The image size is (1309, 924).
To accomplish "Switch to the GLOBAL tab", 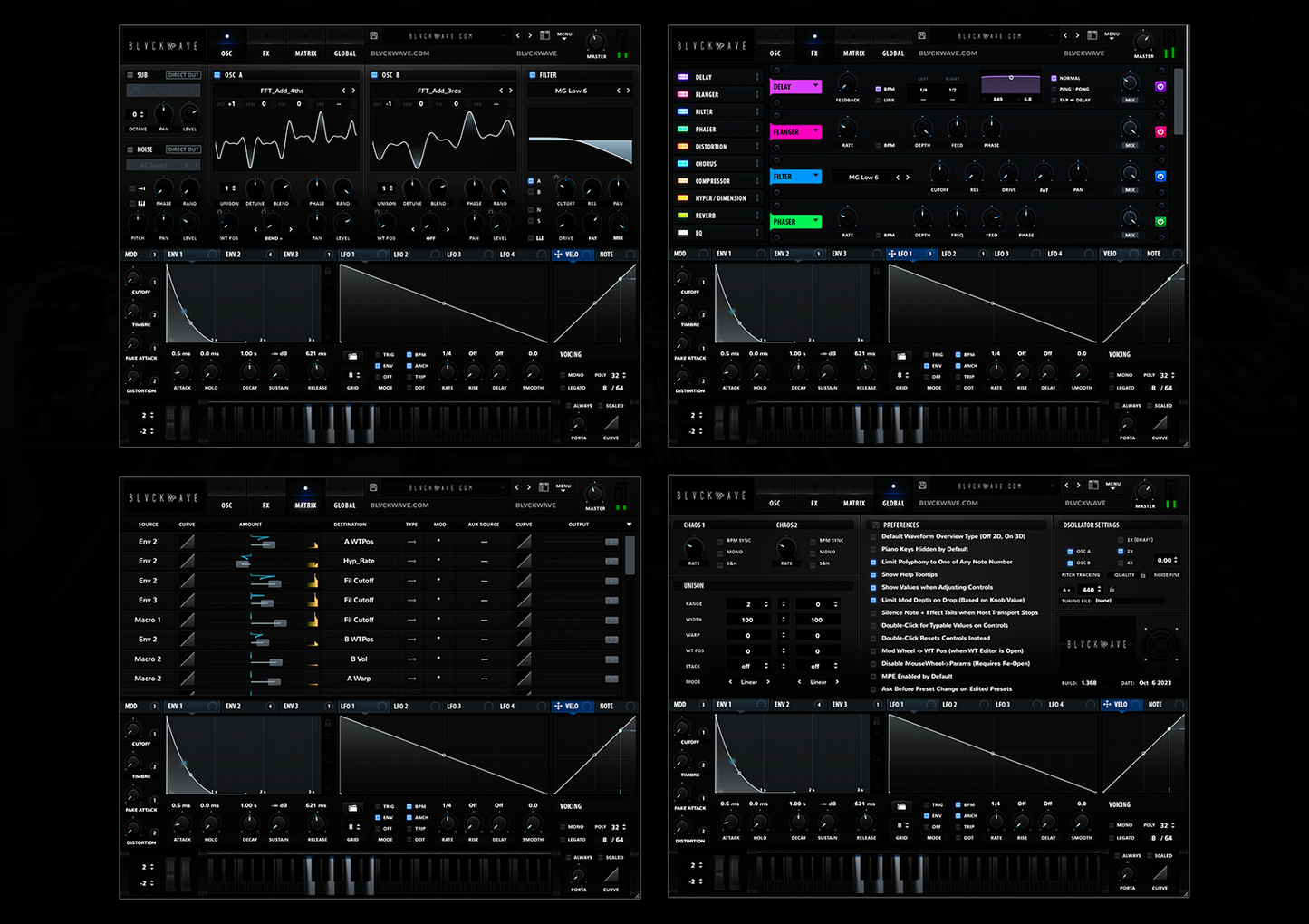I will pyautogui.click(x=345, y=53).
